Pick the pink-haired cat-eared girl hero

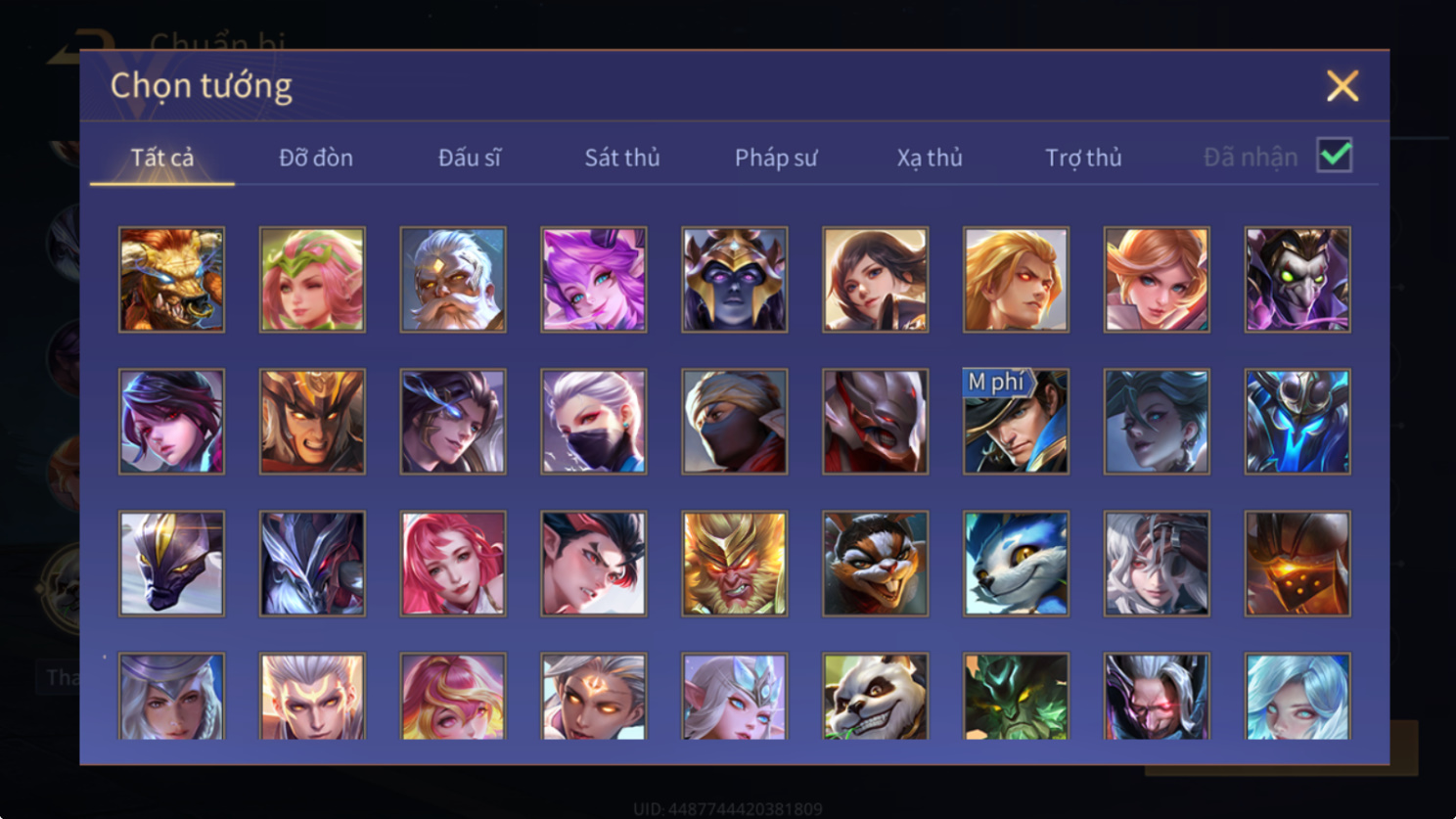pos(594,280)
